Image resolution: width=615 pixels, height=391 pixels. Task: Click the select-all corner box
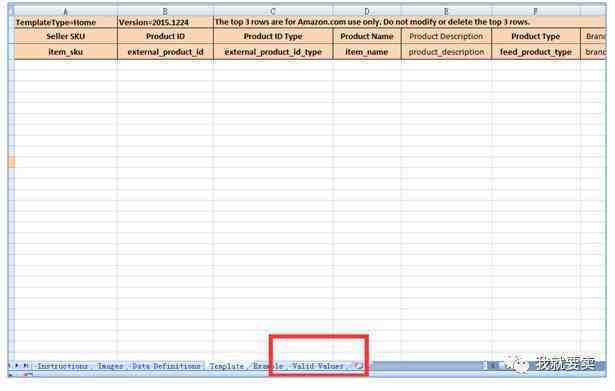[x=11, y=11]
